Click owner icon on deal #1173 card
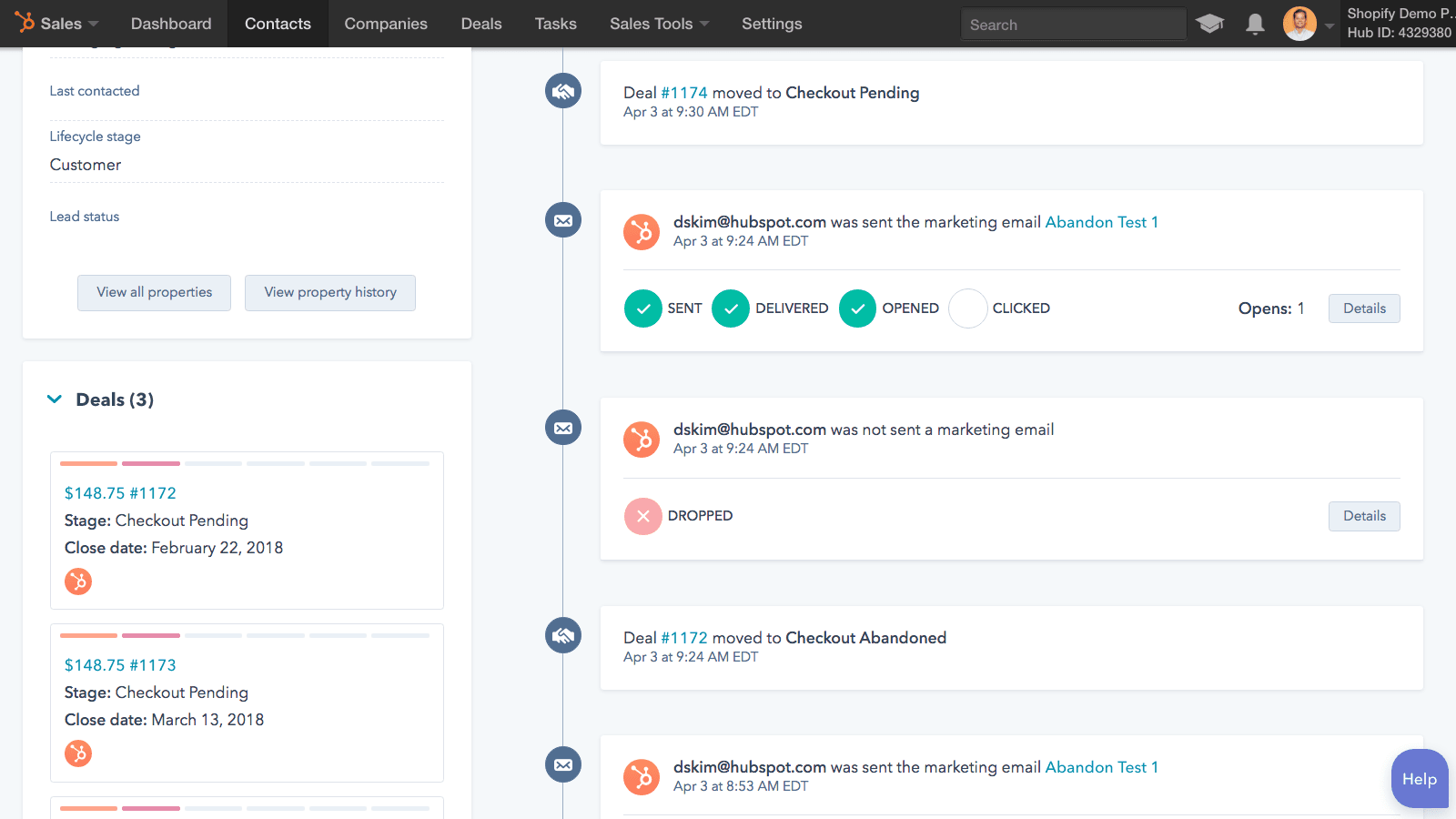The width and height of the screenshot is (1456, 819). (x=78, y=753)
